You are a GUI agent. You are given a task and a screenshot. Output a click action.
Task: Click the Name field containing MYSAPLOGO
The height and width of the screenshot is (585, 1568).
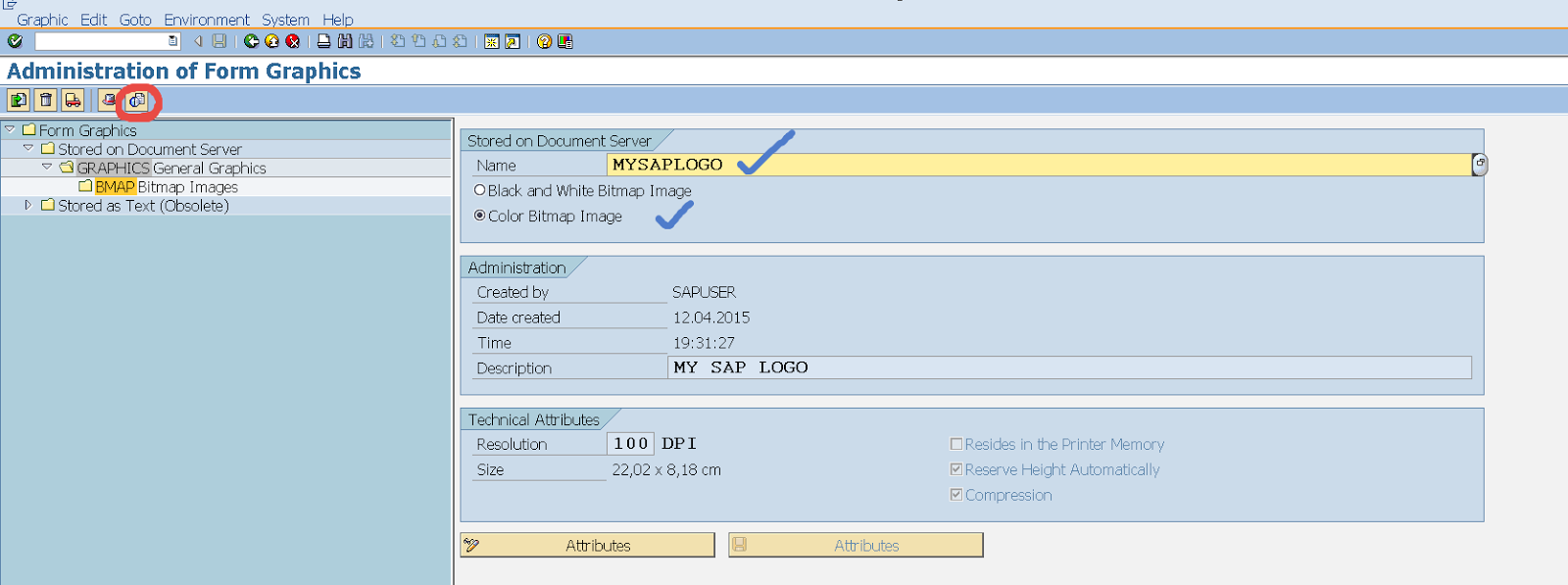[x=1037, y=165]
